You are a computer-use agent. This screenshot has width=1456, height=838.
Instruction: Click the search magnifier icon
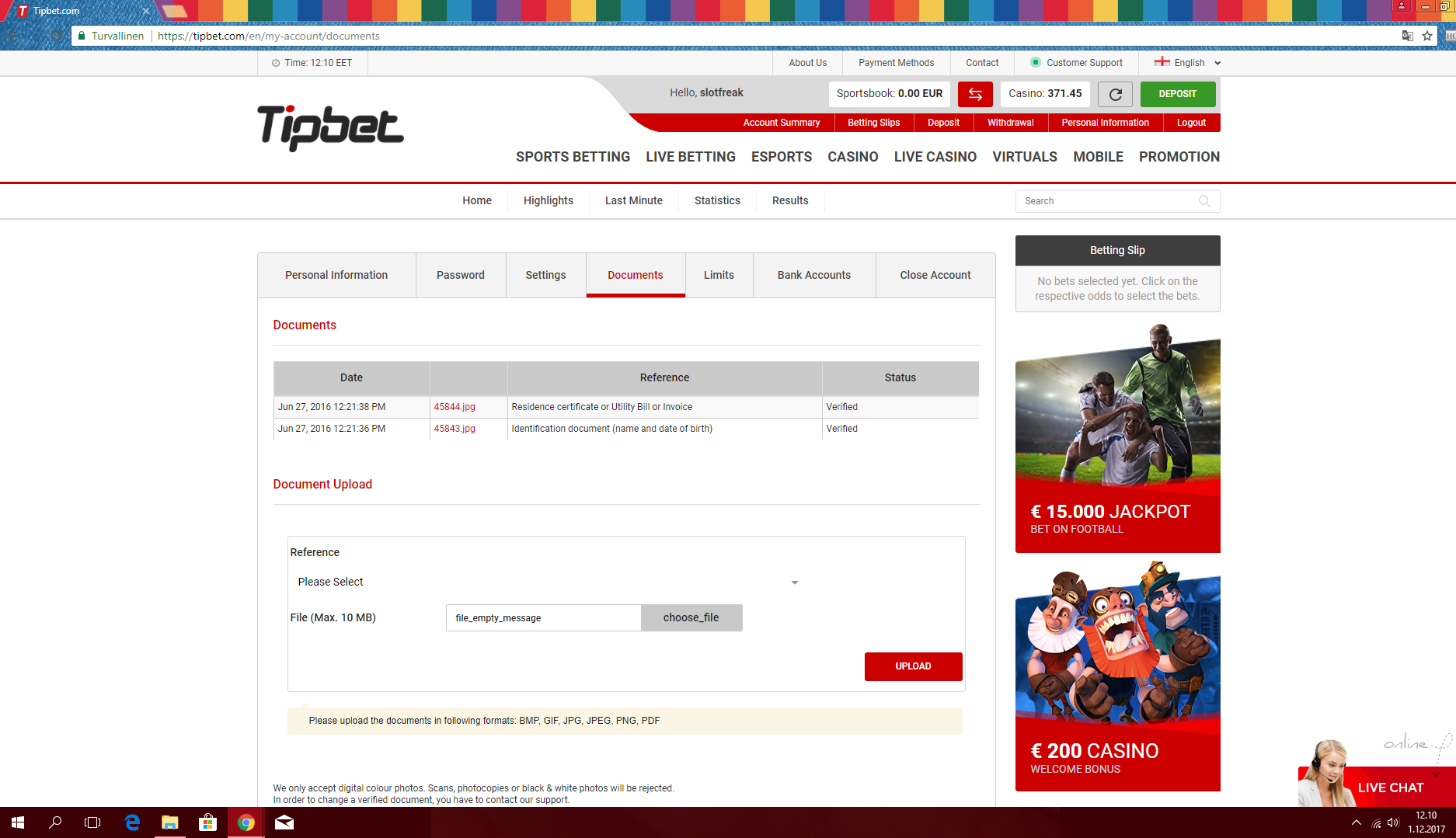[1204, 201]
